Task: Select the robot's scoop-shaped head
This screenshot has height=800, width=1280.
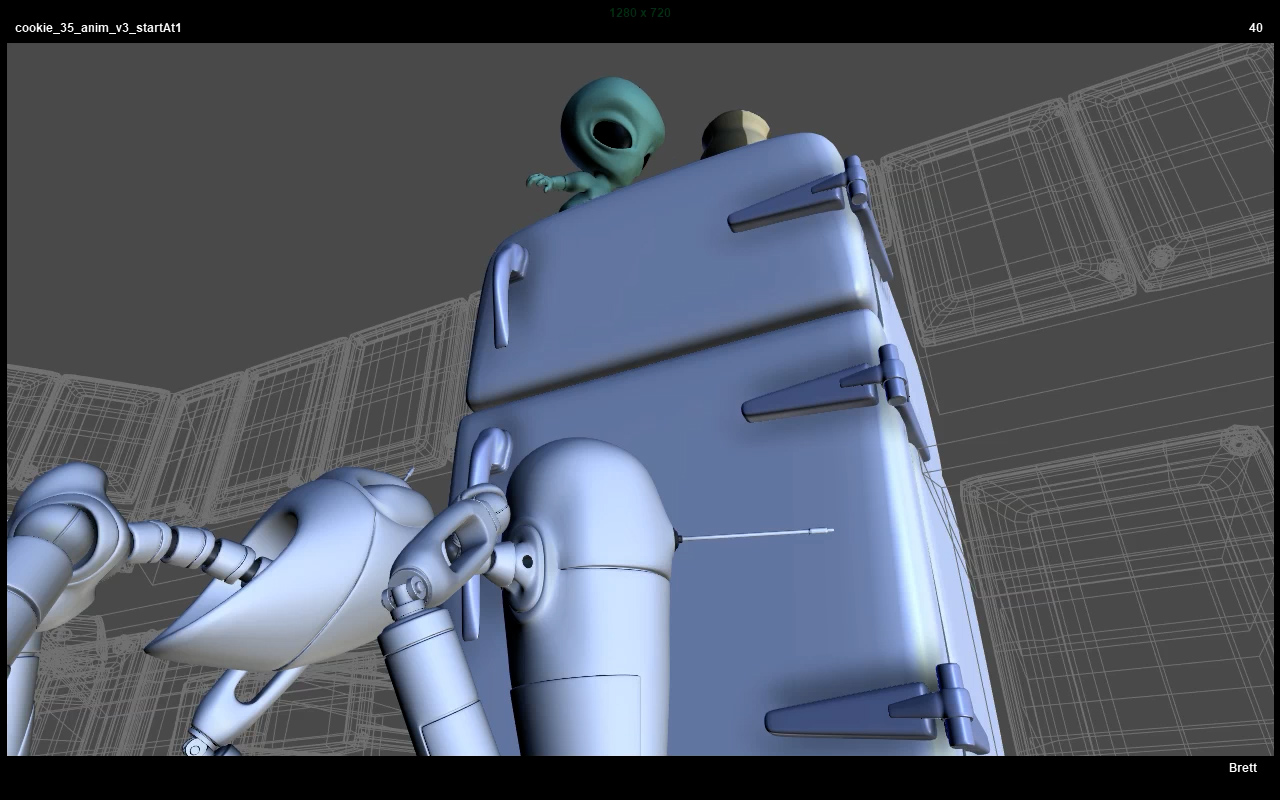Action: click(x=300, y=570)
